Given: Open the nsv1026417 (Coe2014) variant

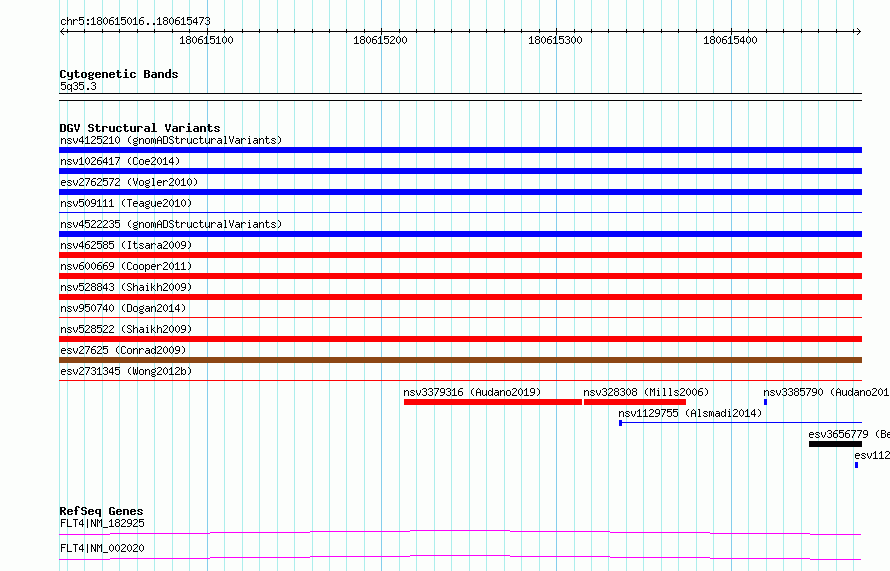Looking at the screenshot, I should point(120,161).
